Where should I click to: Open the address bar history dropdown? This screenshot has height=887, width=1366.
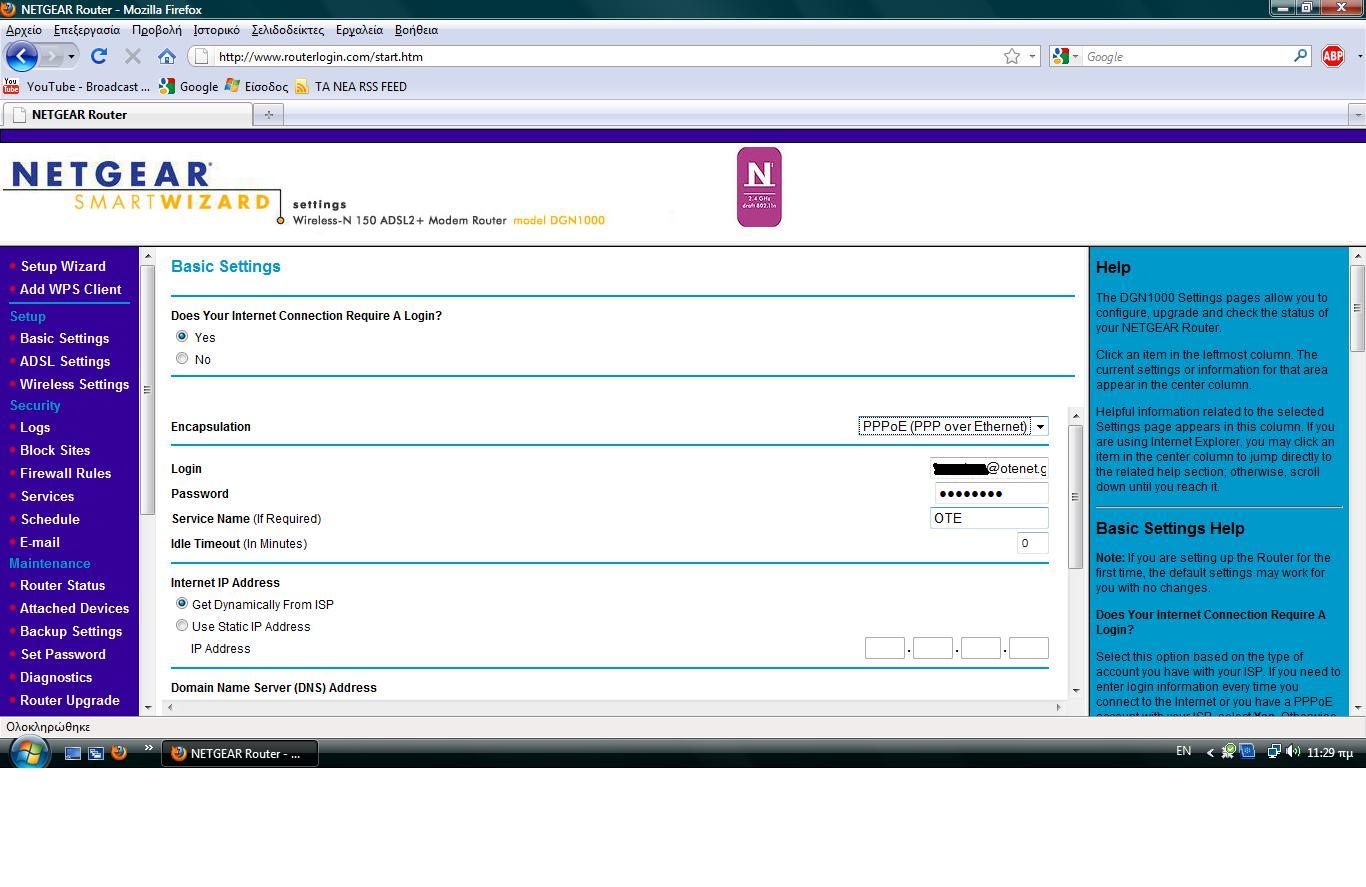1032,56
